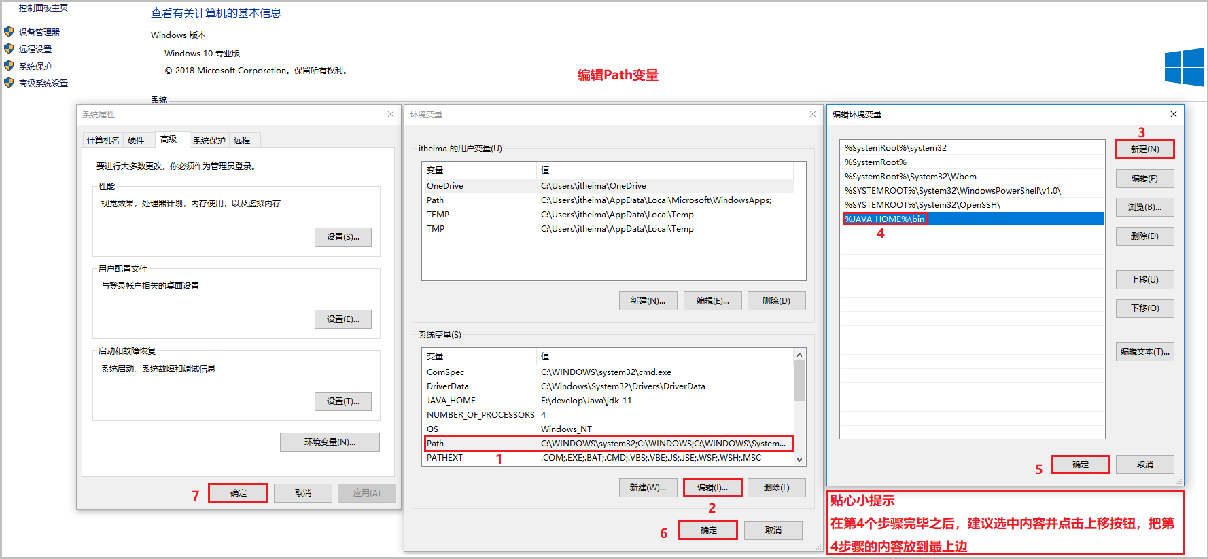This screenshot has width=1208, height=559.
Task: Click 编辑文本(T)... button
Action: pyautogui.click(x=1144, y=352)
